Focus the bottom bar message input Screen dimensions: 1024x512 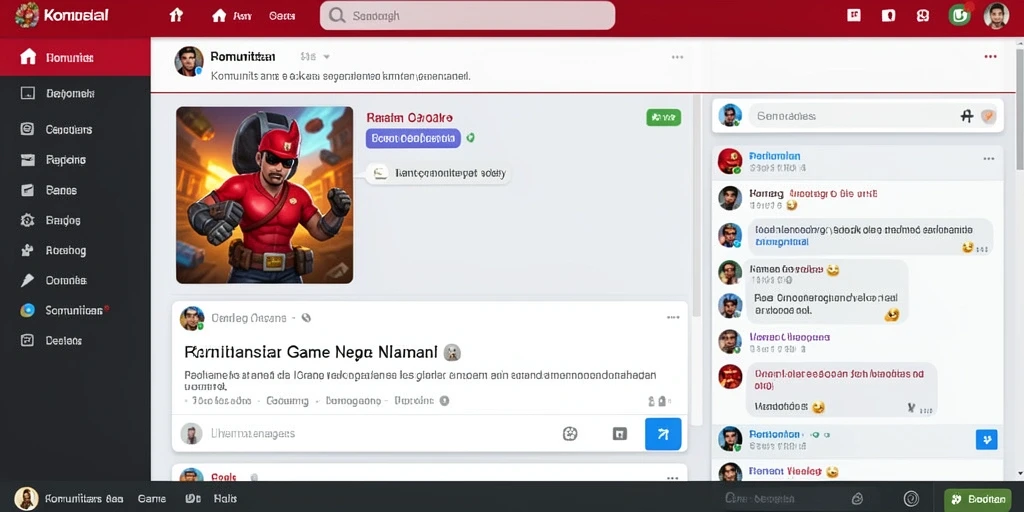click(793, 499)
